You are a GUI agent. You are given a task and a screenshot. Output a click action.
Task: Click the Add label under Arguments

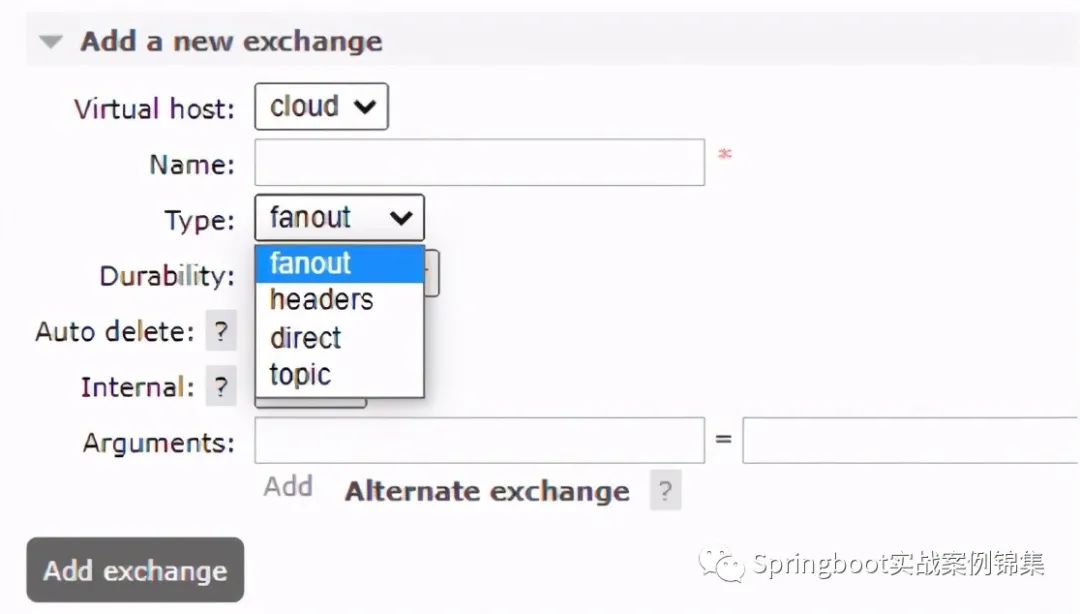288,487
